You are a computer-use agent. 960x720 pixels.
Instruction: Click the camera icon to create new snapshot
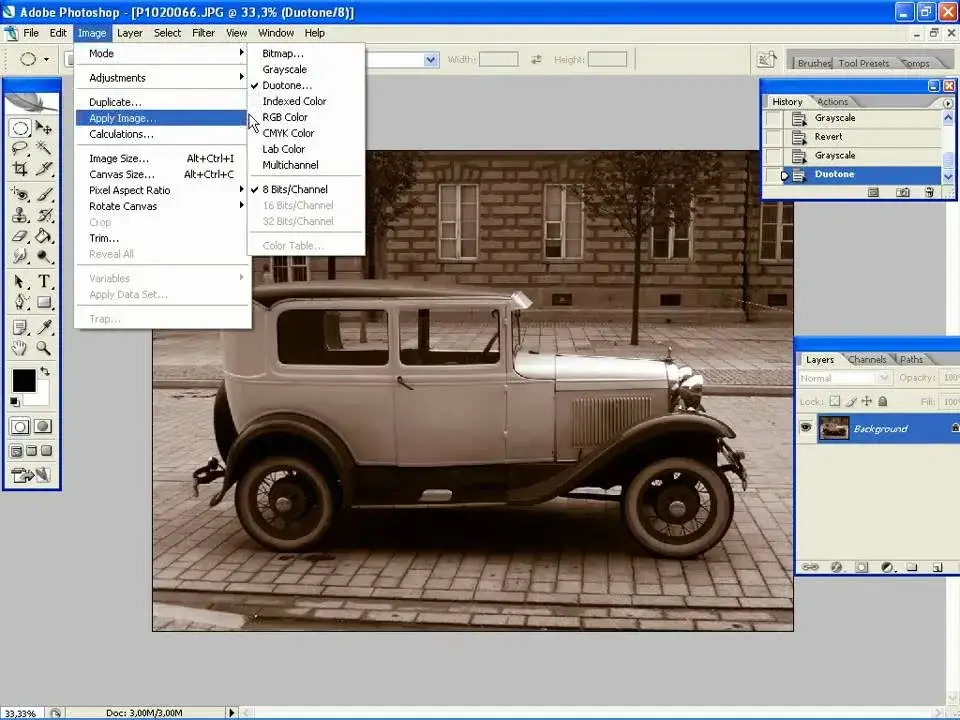(901, 191)
